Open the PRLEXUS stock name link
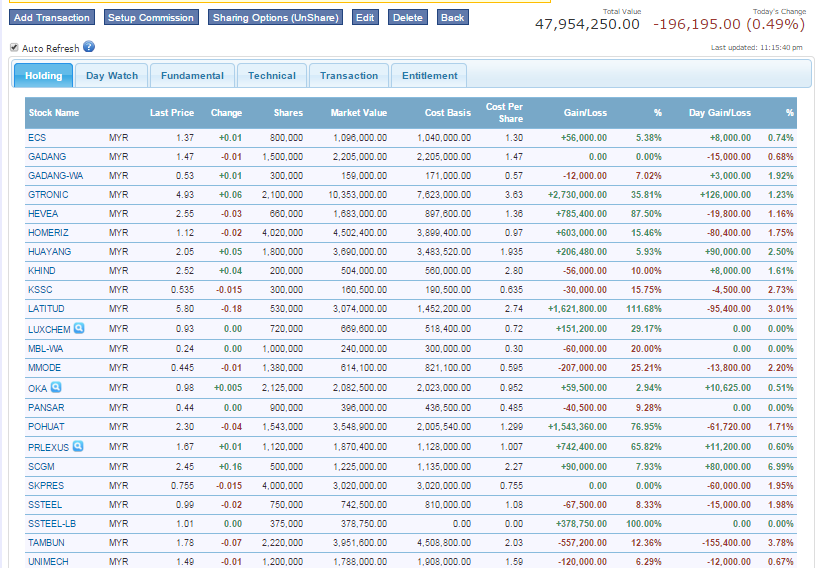The image size is (817, 568). coord(48,447)
